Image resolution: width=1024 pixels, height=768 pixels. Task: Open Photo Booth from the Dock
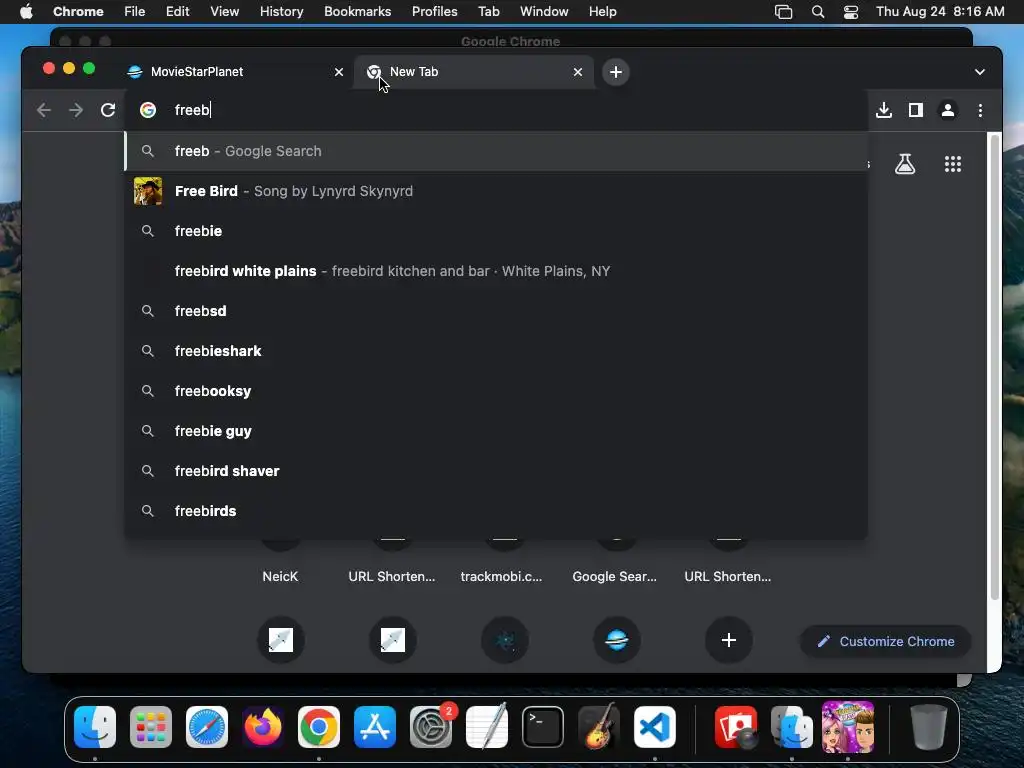point(736,727)
